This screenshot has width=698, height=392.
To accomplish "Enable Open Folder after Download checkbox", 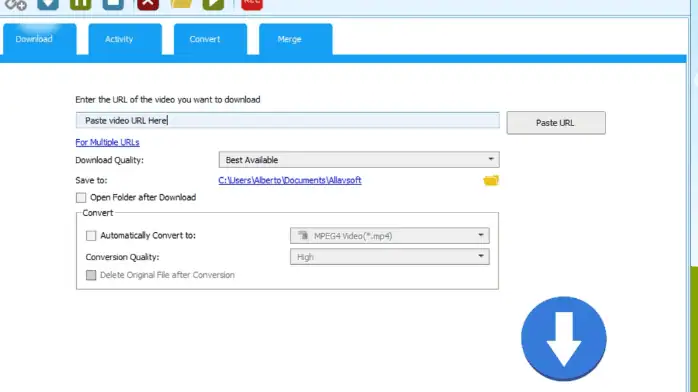I will [x=81, y=198].
